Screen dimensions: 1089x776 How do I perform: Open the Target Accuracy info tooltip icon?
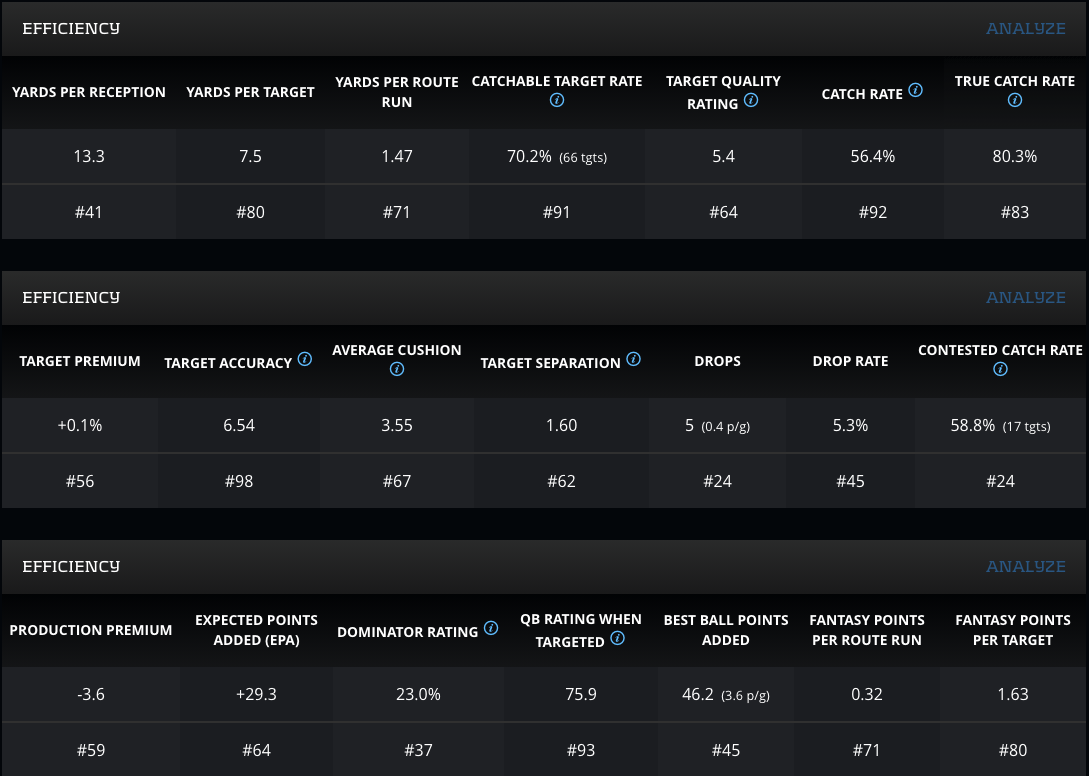coord(305,359)
